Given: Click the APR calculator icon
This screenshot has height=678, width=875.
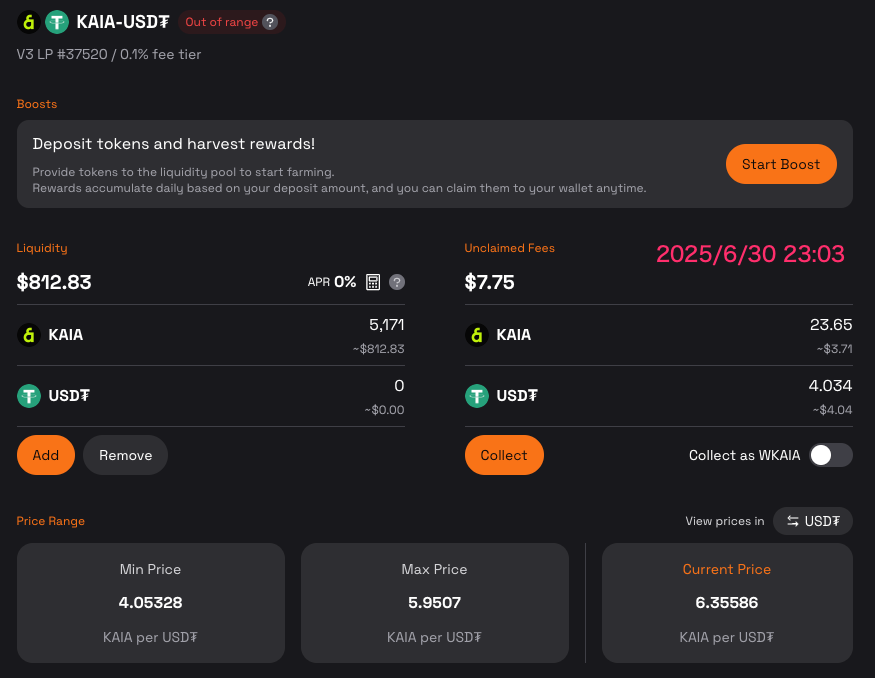Looking at the screenshot, I should [373, 282].
